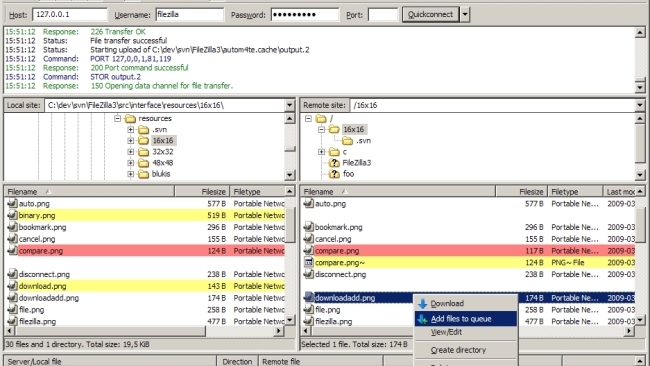Focus the Username input field
This screenshot has height=366, width=650.
click(189, 15)
